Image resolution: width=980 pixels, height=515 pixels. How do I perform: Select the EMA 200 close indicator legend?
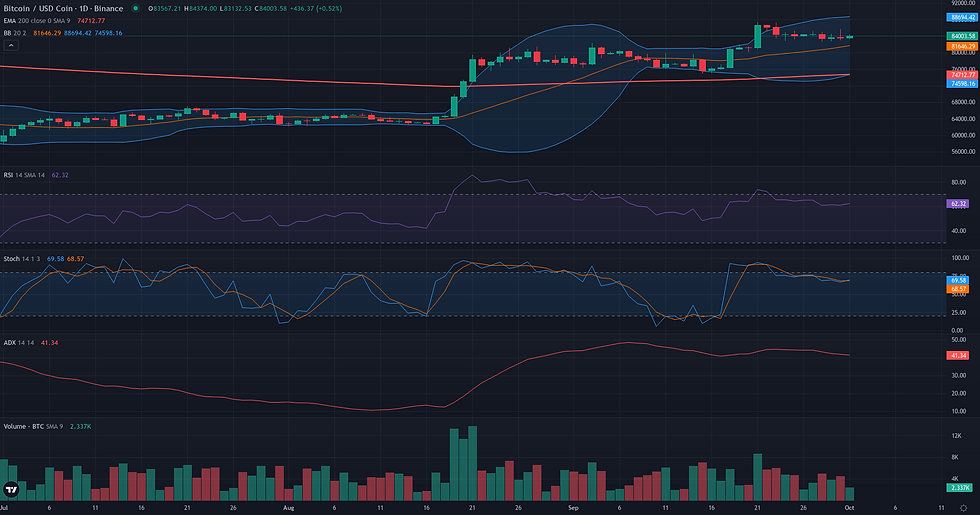click(x=37, y=21)
